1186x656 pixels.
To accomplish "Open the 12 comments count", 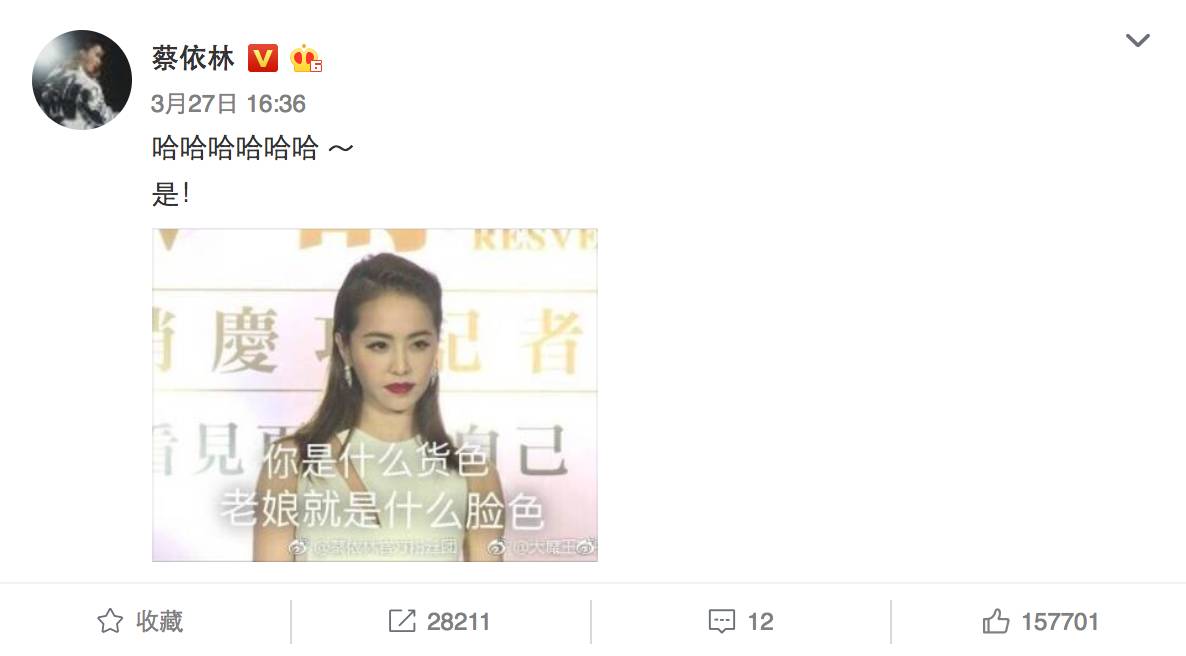I will point(760,622).
